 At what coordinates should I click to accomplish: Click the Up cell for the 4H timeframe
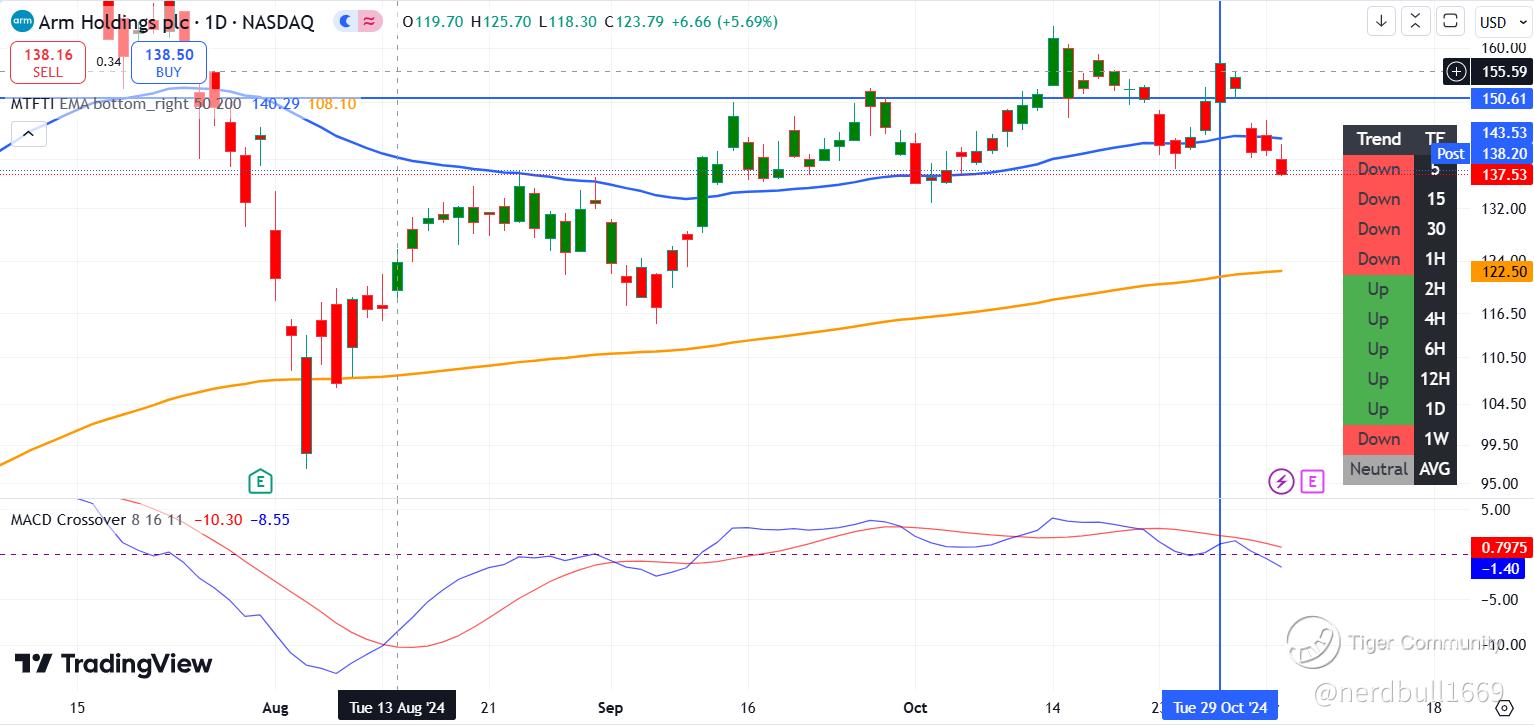[1379, 319]
